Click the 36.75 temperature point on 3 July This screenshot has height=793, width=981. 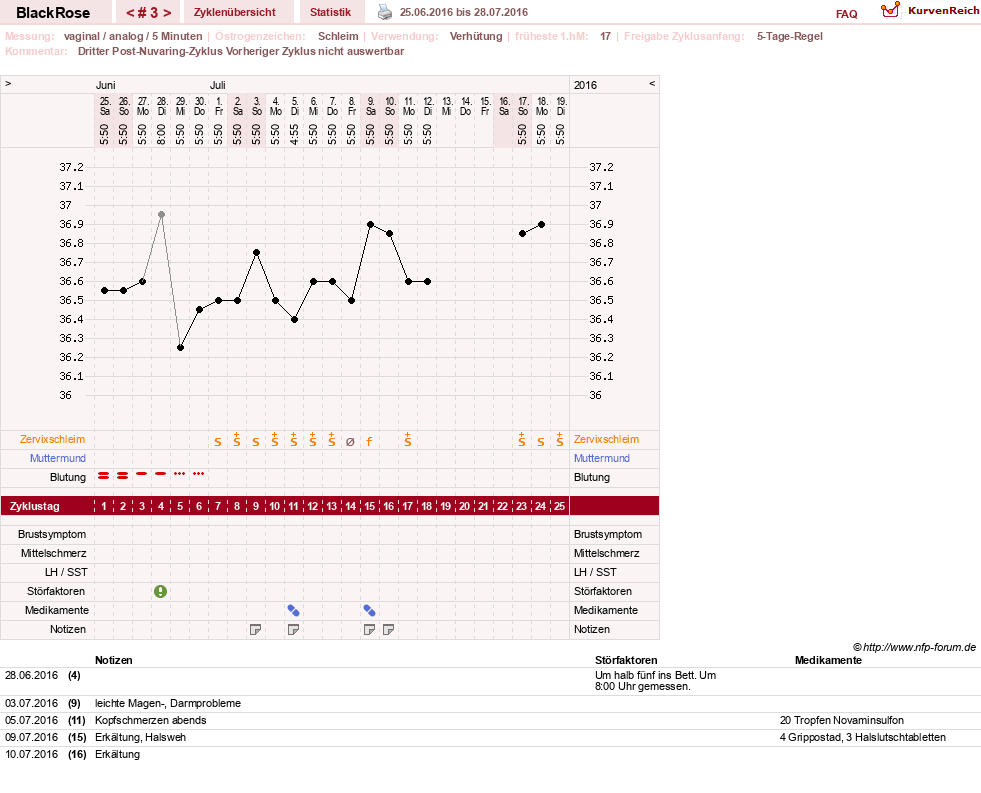click(257, 253)
